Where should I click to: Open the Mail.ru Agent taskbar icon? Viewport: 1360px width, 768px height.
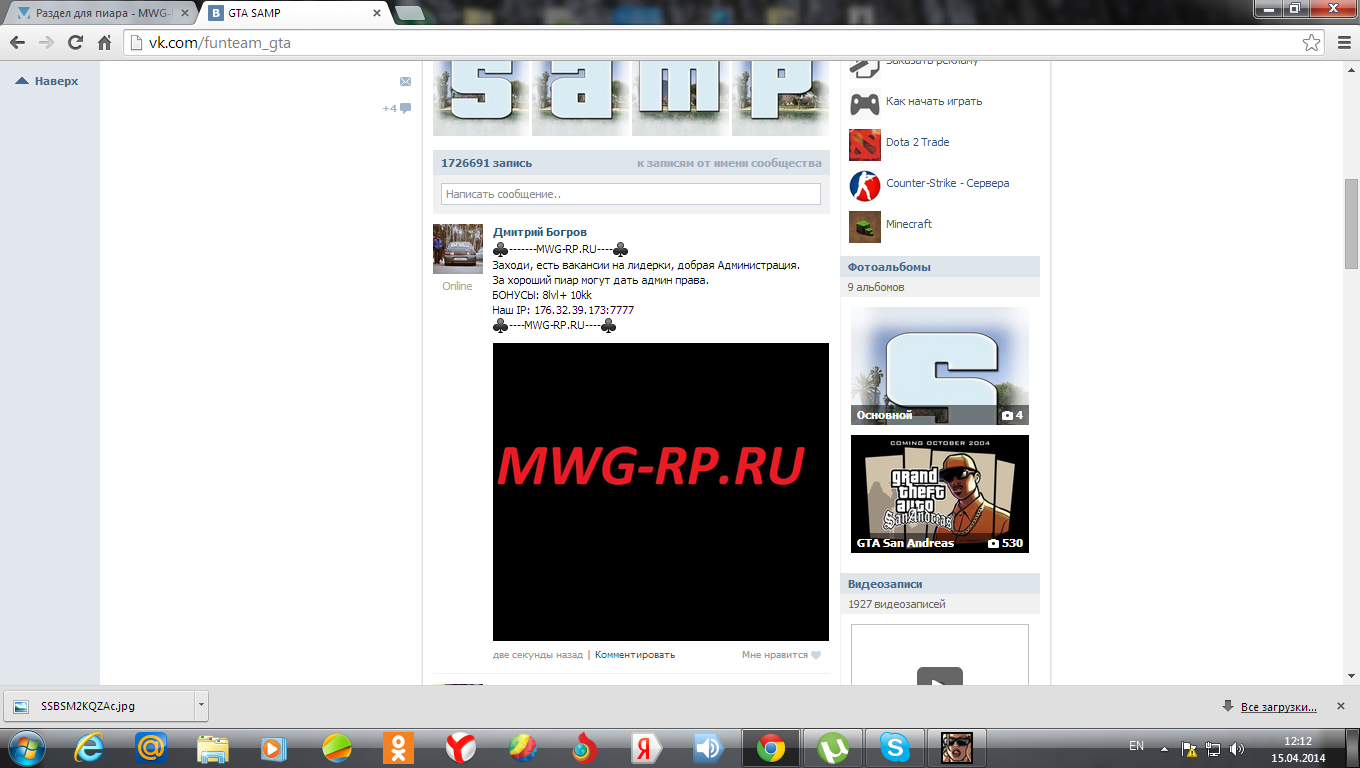click(x=151, y=748)
